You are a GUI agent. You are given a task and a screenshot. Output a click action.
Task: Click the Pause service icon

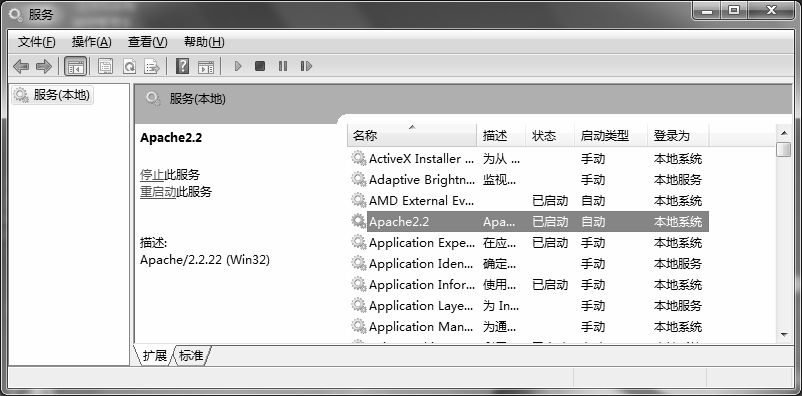pos(283,66)
